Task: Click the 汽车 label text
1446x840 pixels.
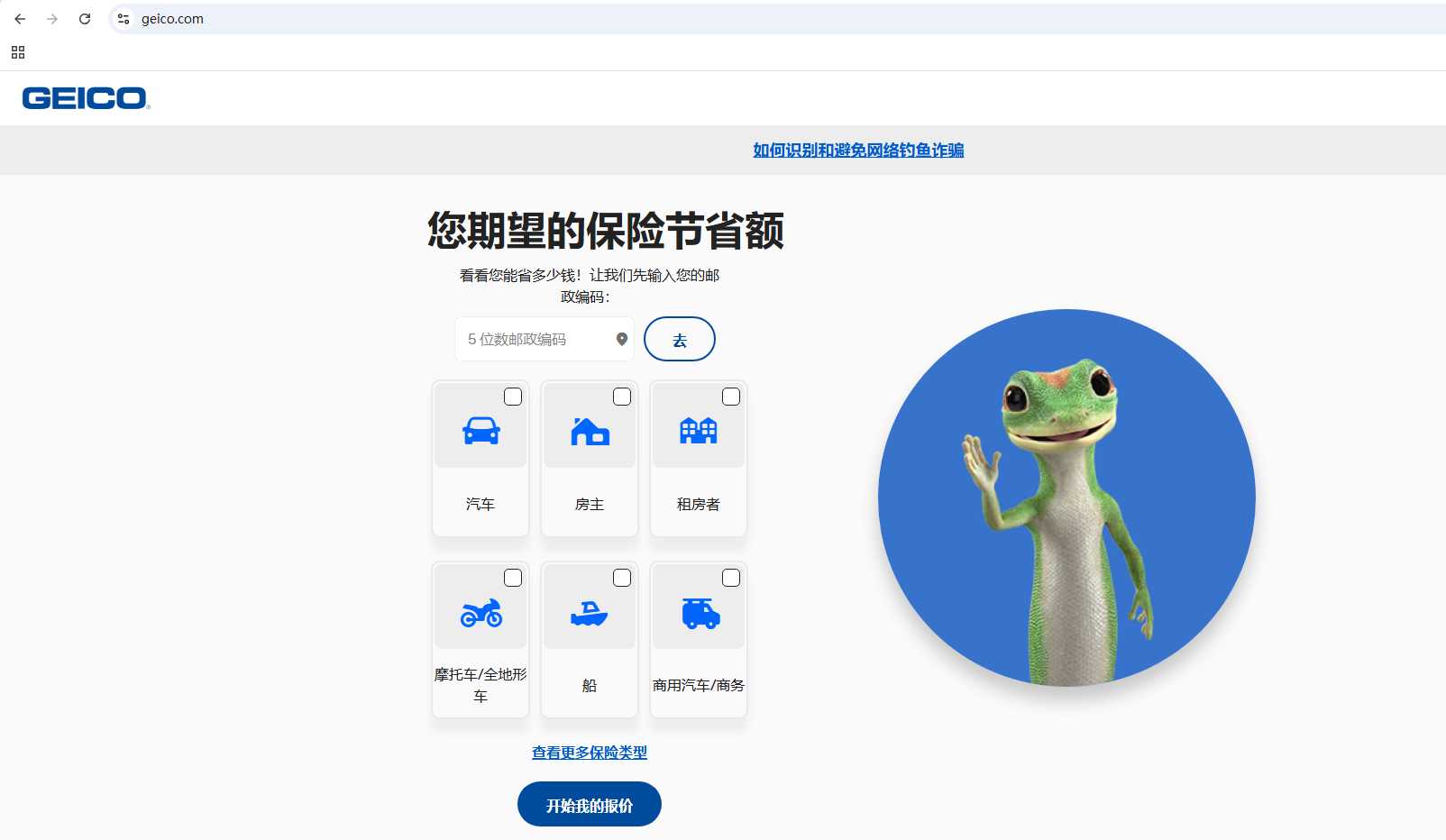Action: pos(480,504)
